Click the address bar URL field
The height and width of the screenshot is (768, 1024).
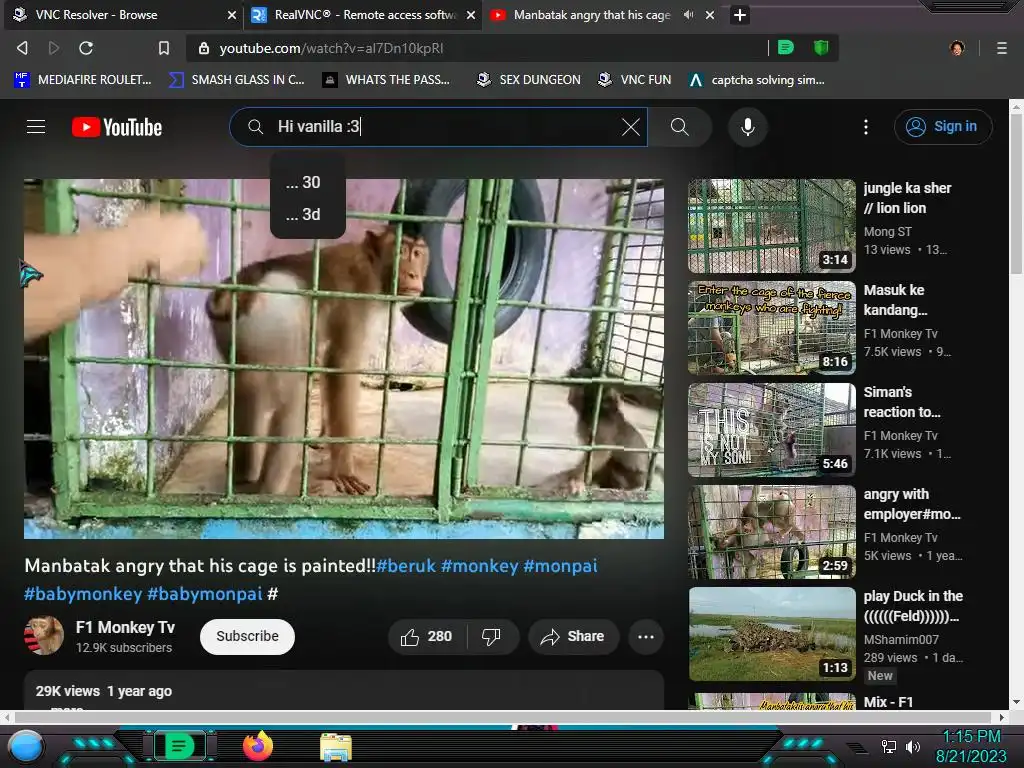(x=479, y=48)
